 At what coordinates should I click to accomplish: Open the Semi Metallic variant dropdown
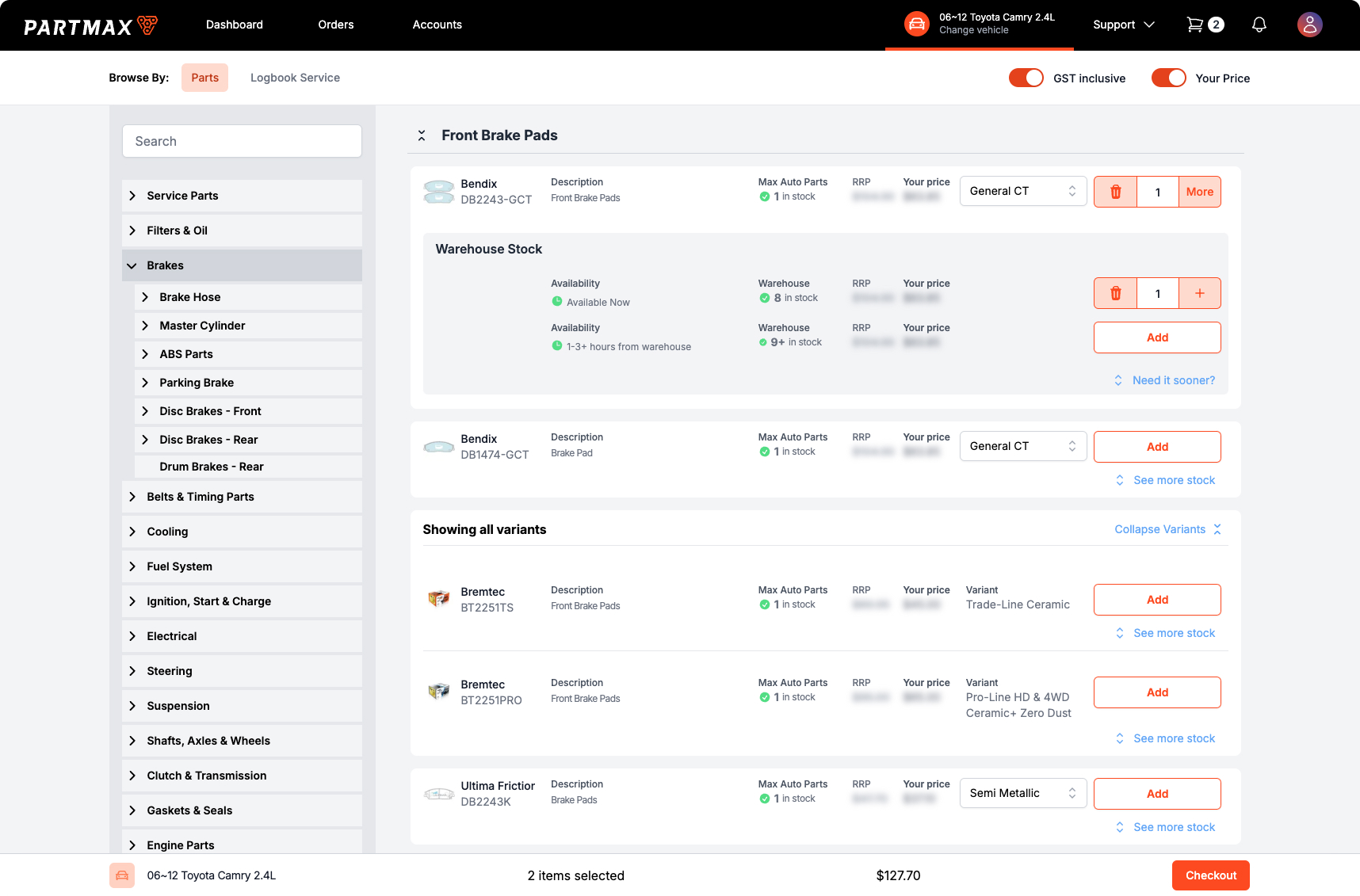[1022, 793]
